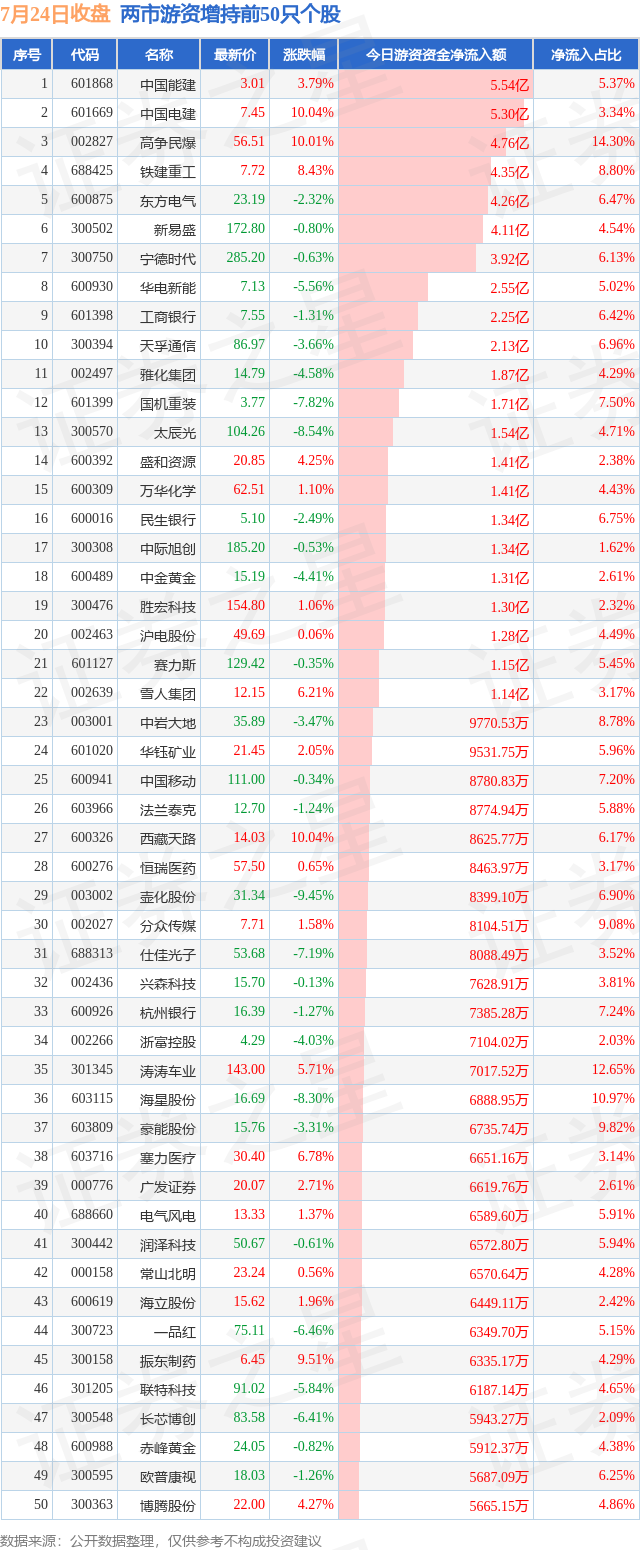Click stock name 胜宏科技
Screen dimensions: 640x1550
[x=168, y=606]
